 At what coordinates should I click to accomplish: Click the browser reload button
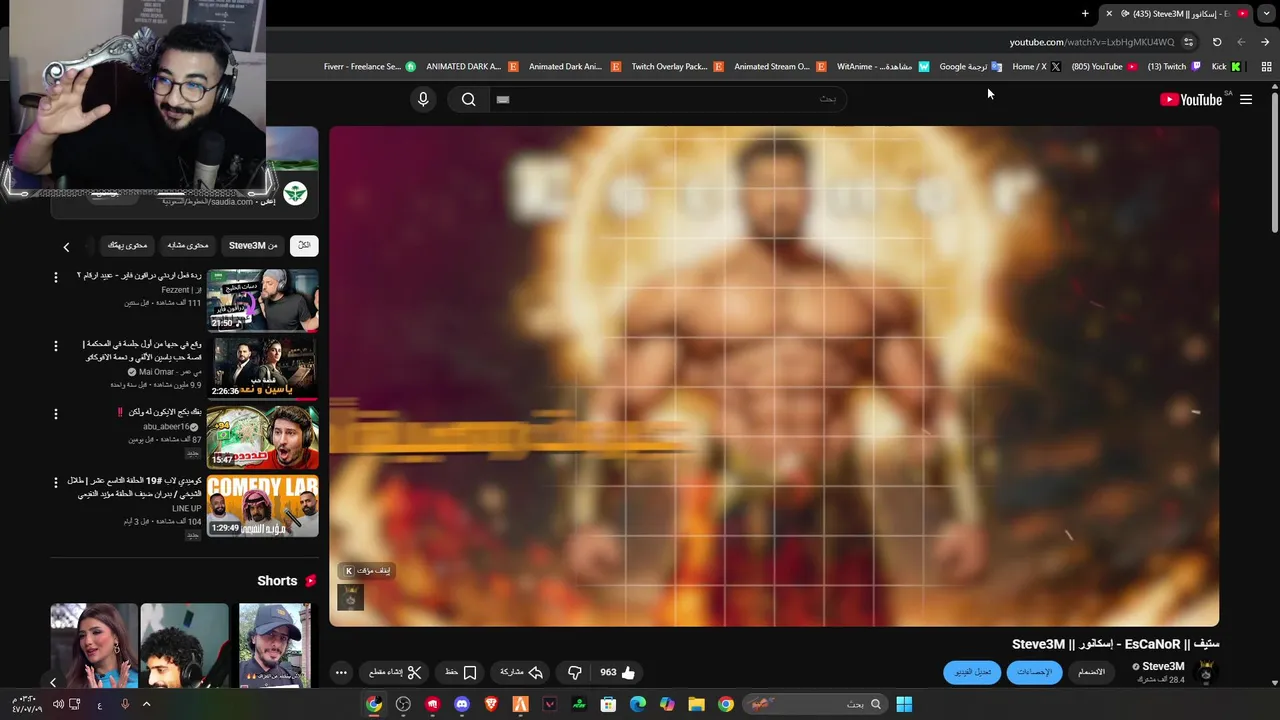[1217, 42]
